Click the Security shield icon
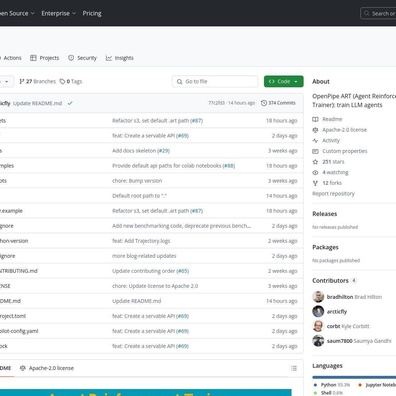The width and height of the screenshot is (396, 396). pos(71,58)
